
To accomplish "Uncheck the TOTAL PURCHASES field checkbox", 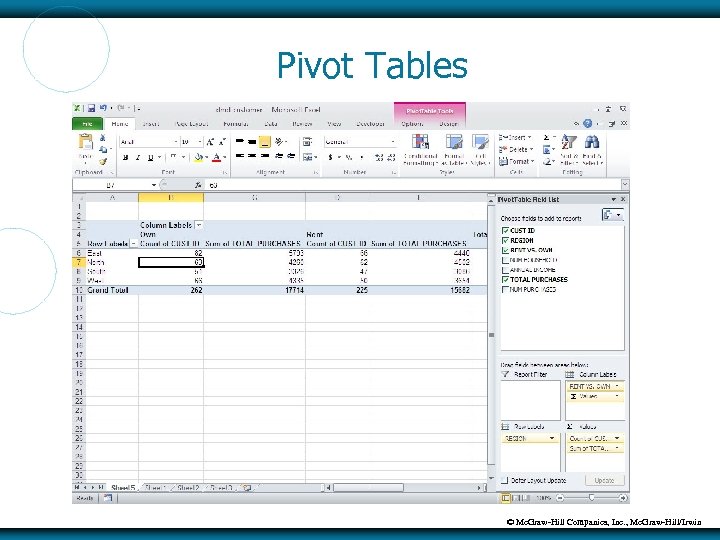I will click(x=506, y=280).
